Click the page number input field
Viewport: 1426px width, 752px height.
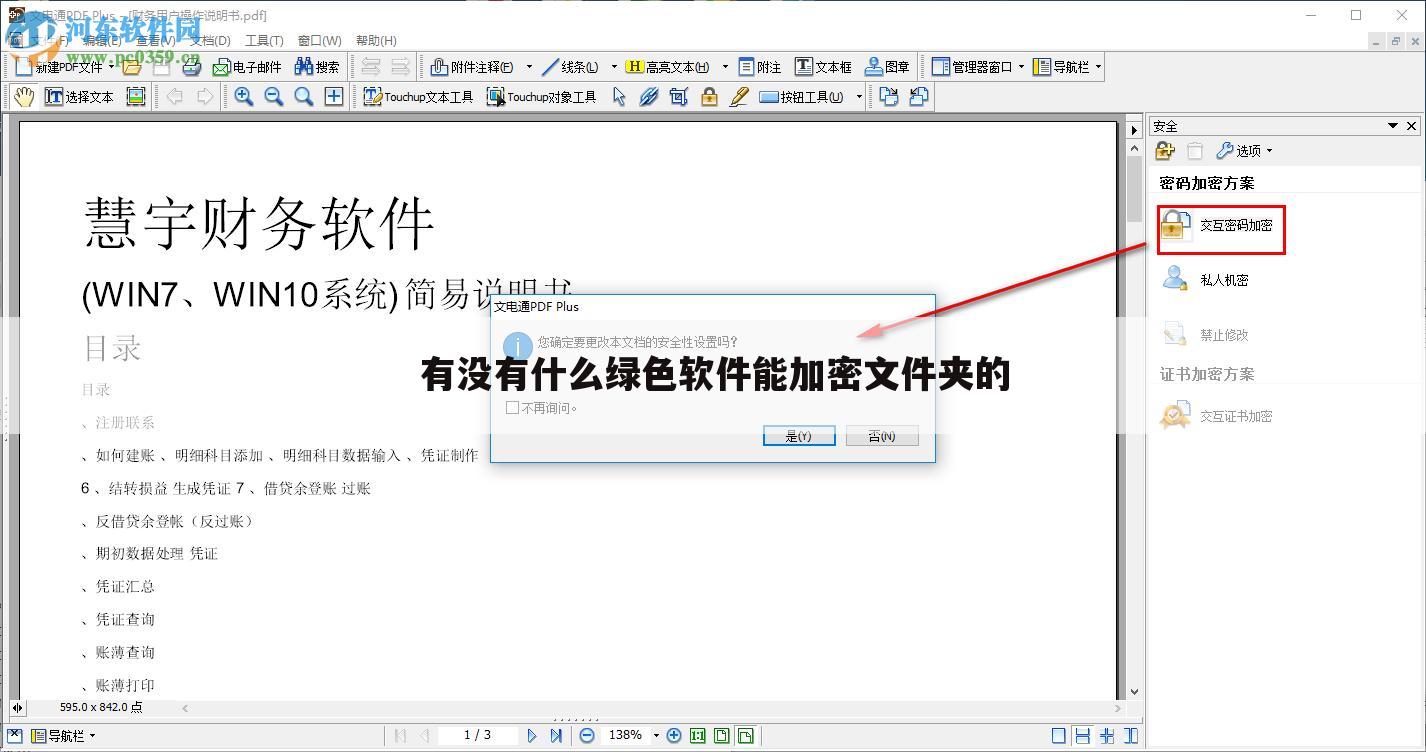477,735
